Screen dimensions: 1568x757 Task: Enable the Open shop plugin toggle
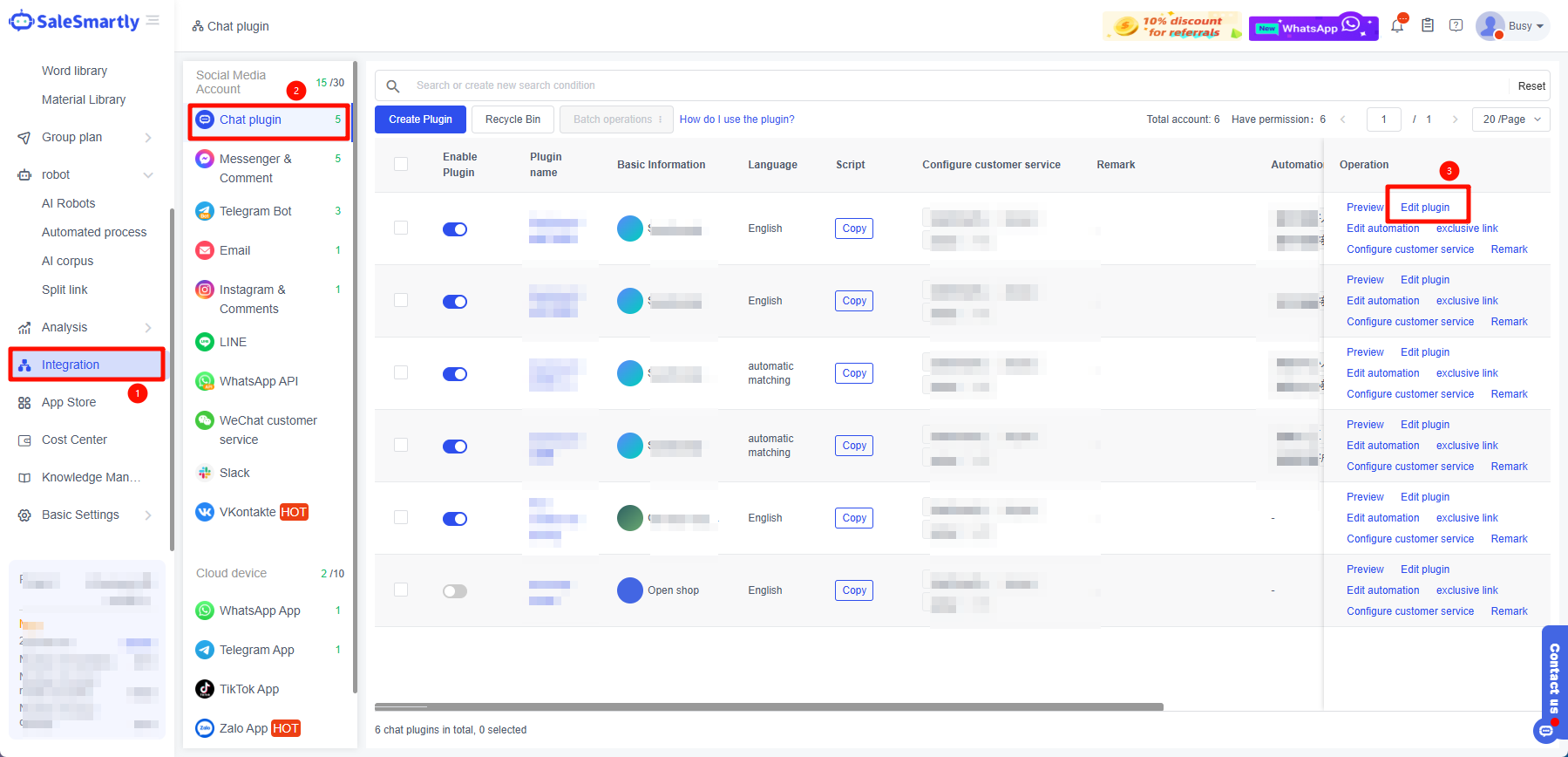click(x=454, y=591)
